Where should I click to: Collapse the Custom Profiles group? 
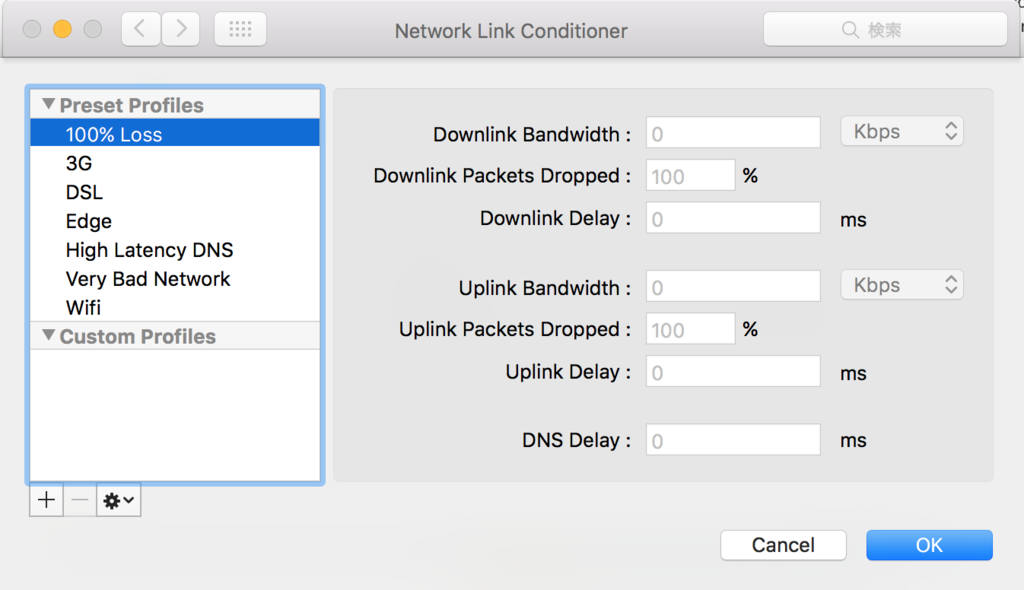click(48, 335)
